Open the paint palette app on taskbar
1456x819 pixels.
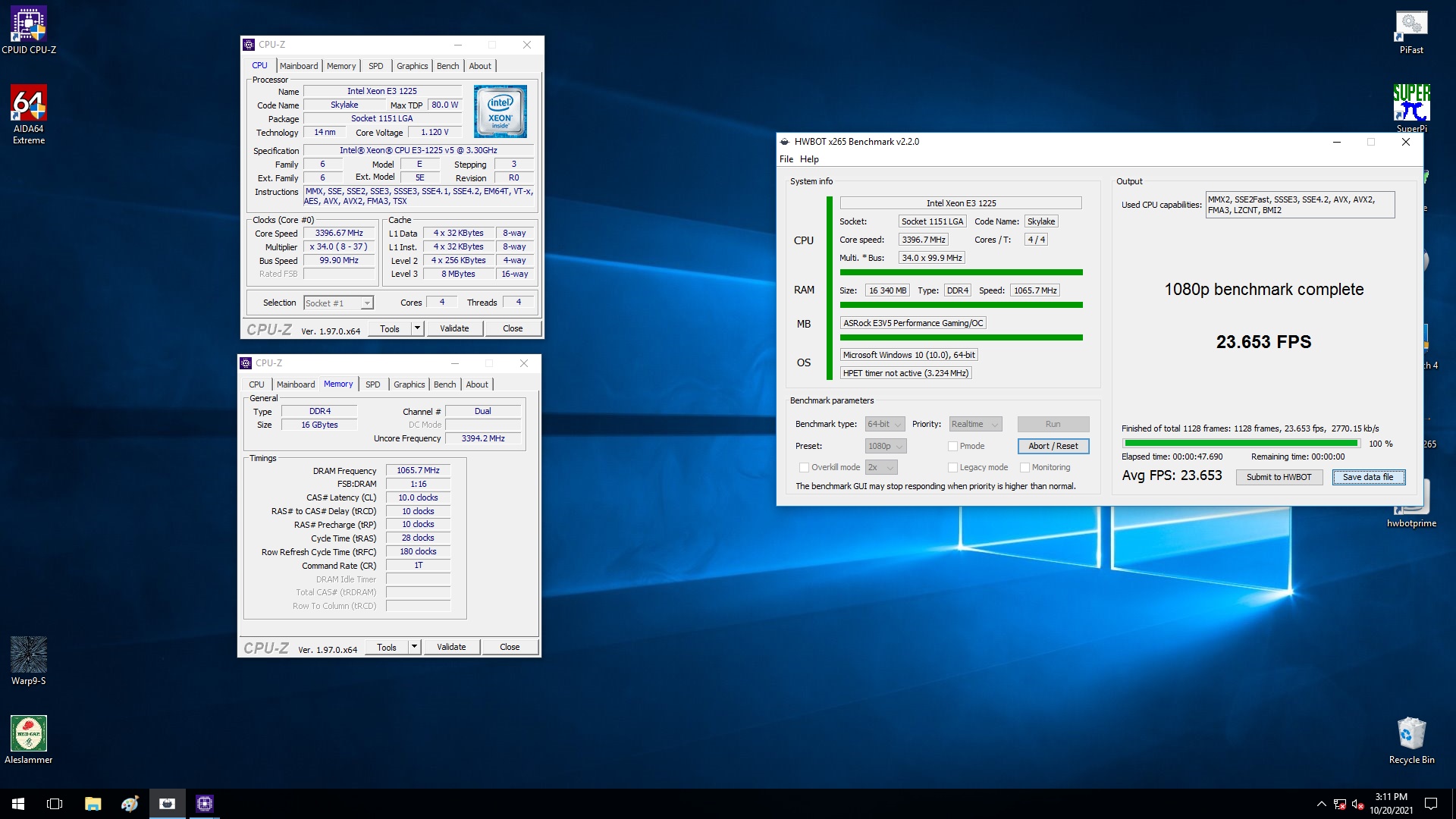(x=130, y=804)
